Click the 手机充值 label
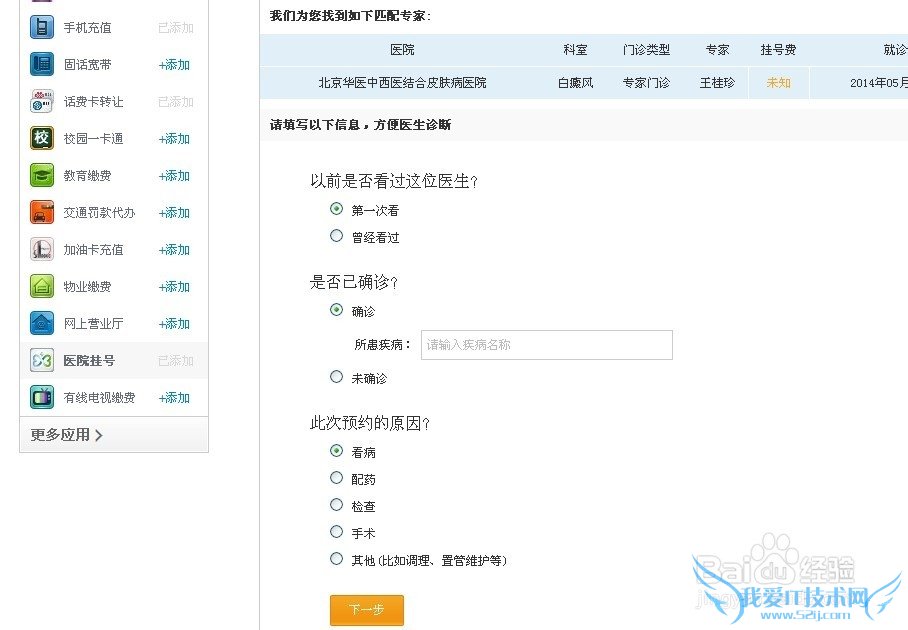This screenshot has width=908, height=630. (x=87, y=28)
